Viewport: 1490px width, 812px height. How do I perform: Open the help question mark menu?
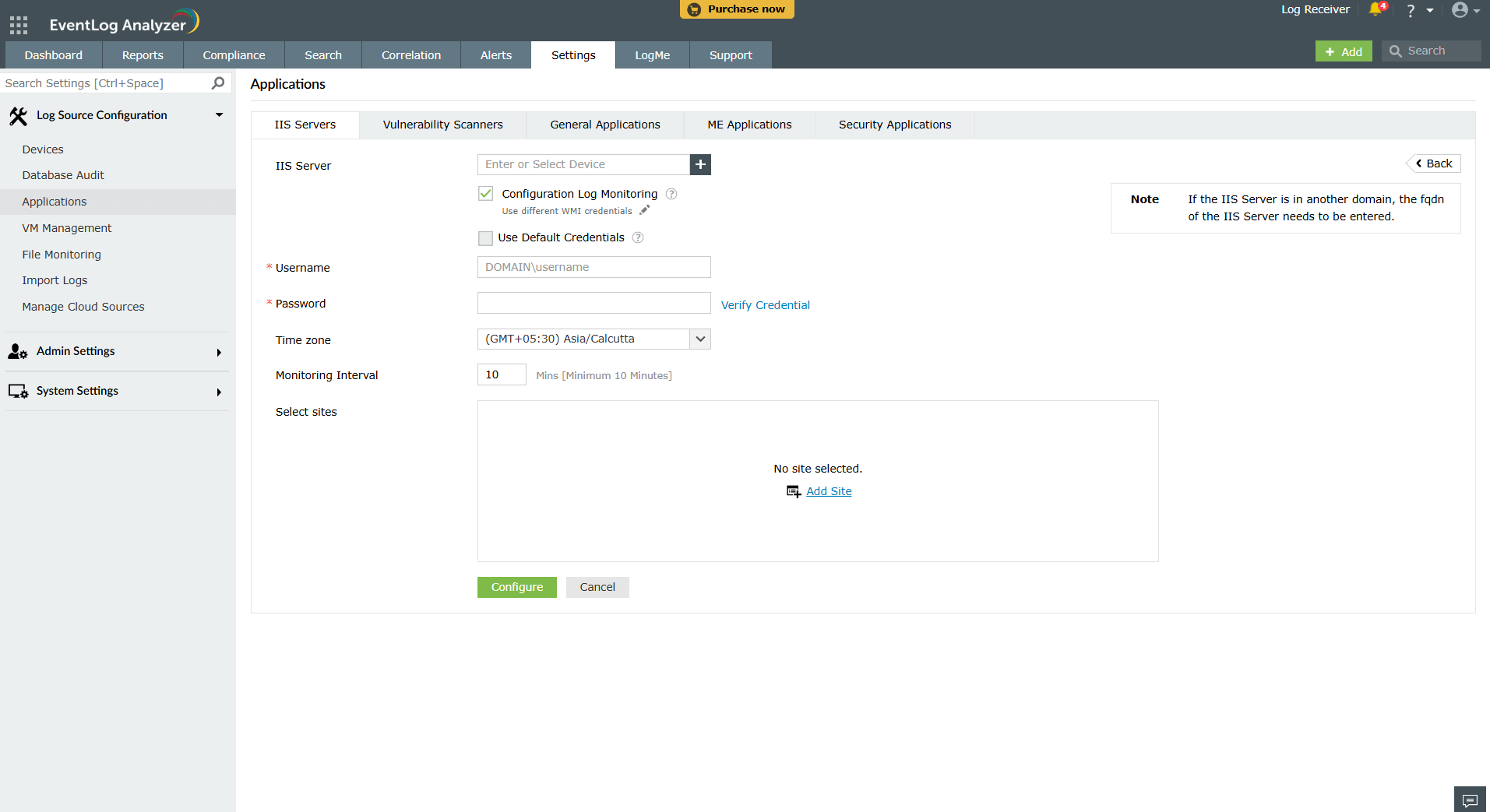pyautogui.click(x=1411, y=10)
